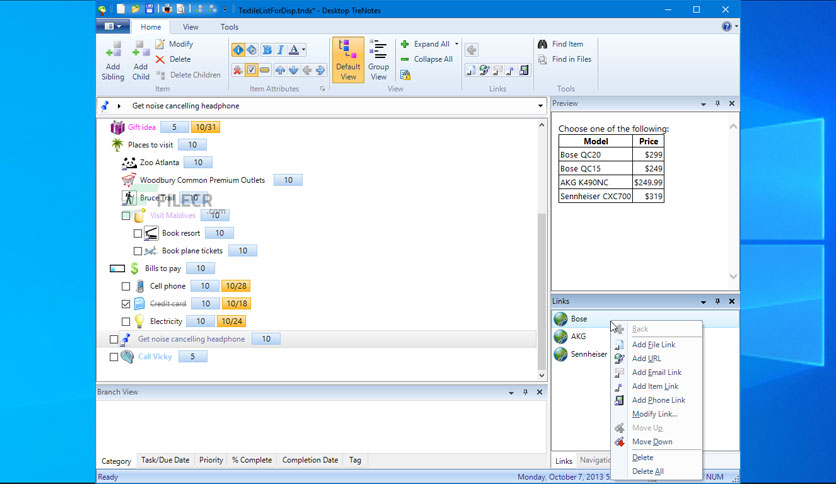Open the Preview panel options dropdown
This screenshot has height=484, width=836.
pos(703,104)
